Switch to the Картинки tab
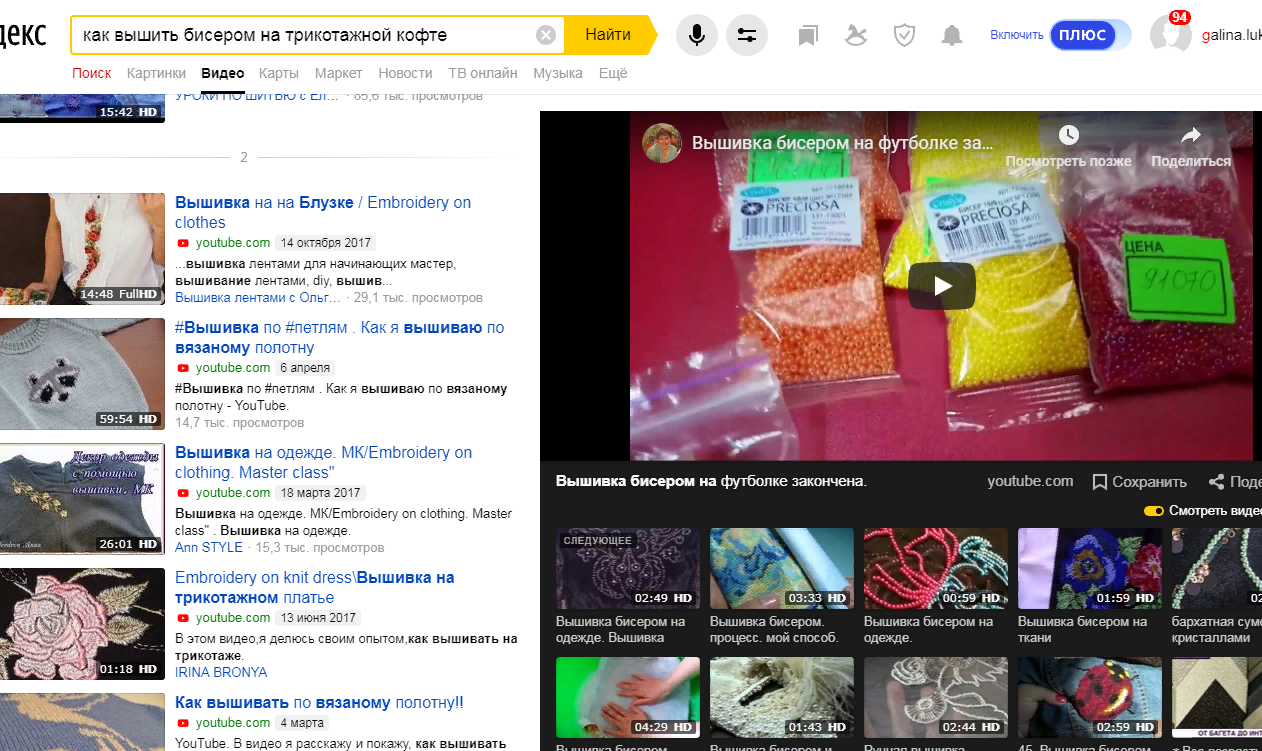The image size is (1262, 751). 156,73
